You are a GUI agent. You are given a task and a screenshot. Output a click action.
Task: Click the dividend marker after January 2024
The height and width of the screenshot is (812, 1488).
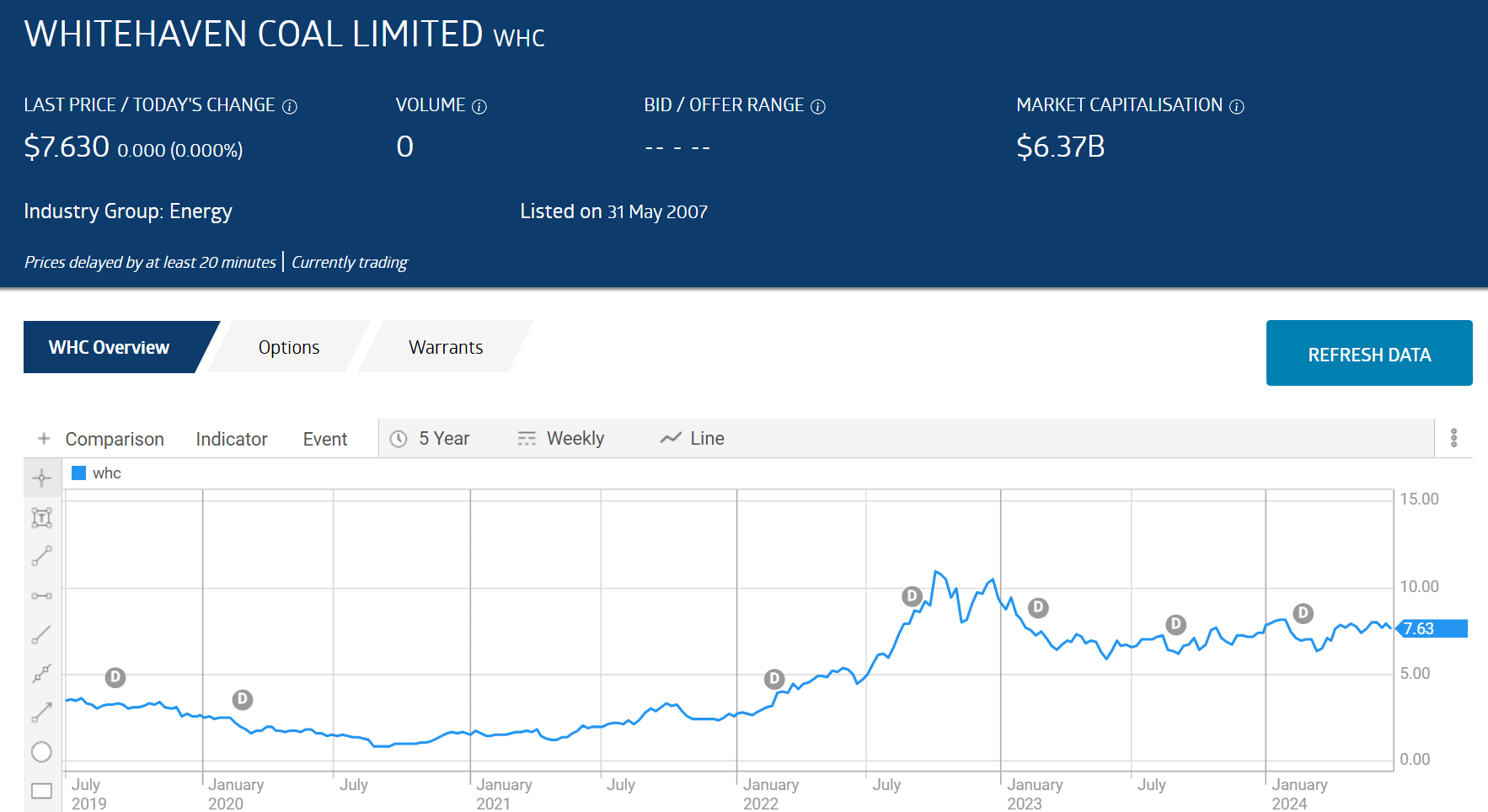click(1303, 613)
